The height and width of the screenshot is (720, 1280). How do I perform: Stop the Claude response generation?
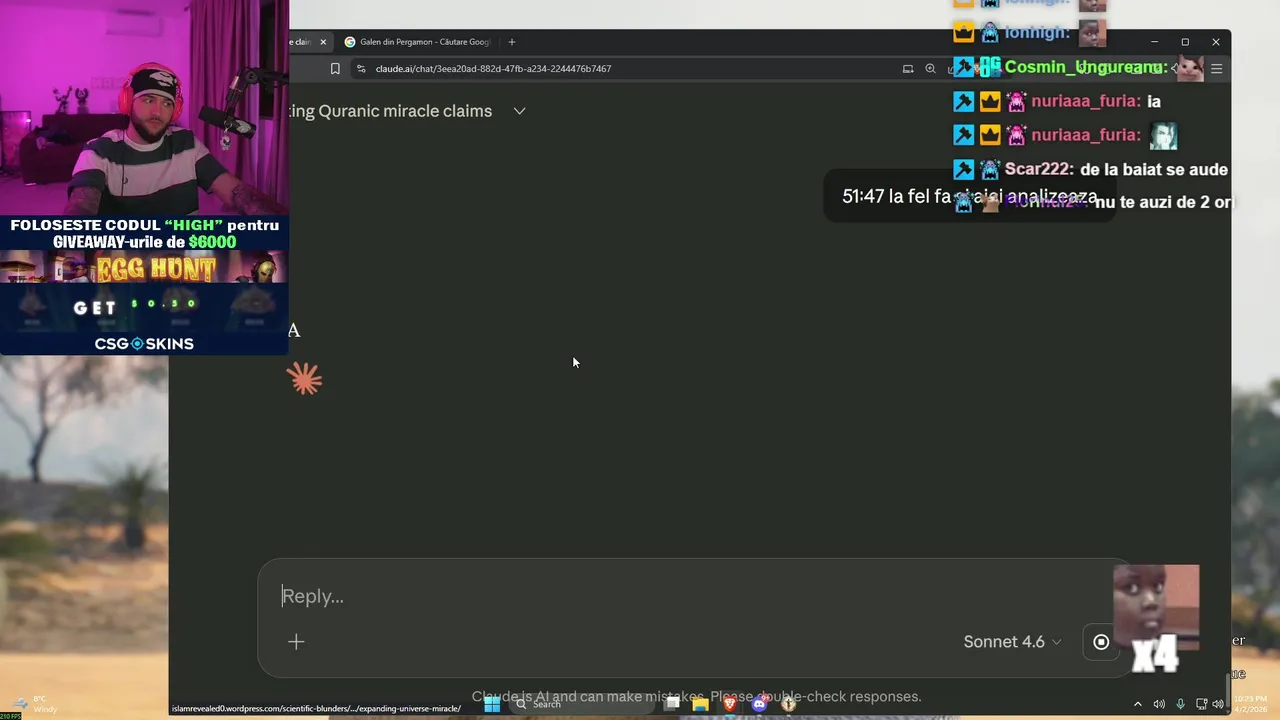(1101, 642)
